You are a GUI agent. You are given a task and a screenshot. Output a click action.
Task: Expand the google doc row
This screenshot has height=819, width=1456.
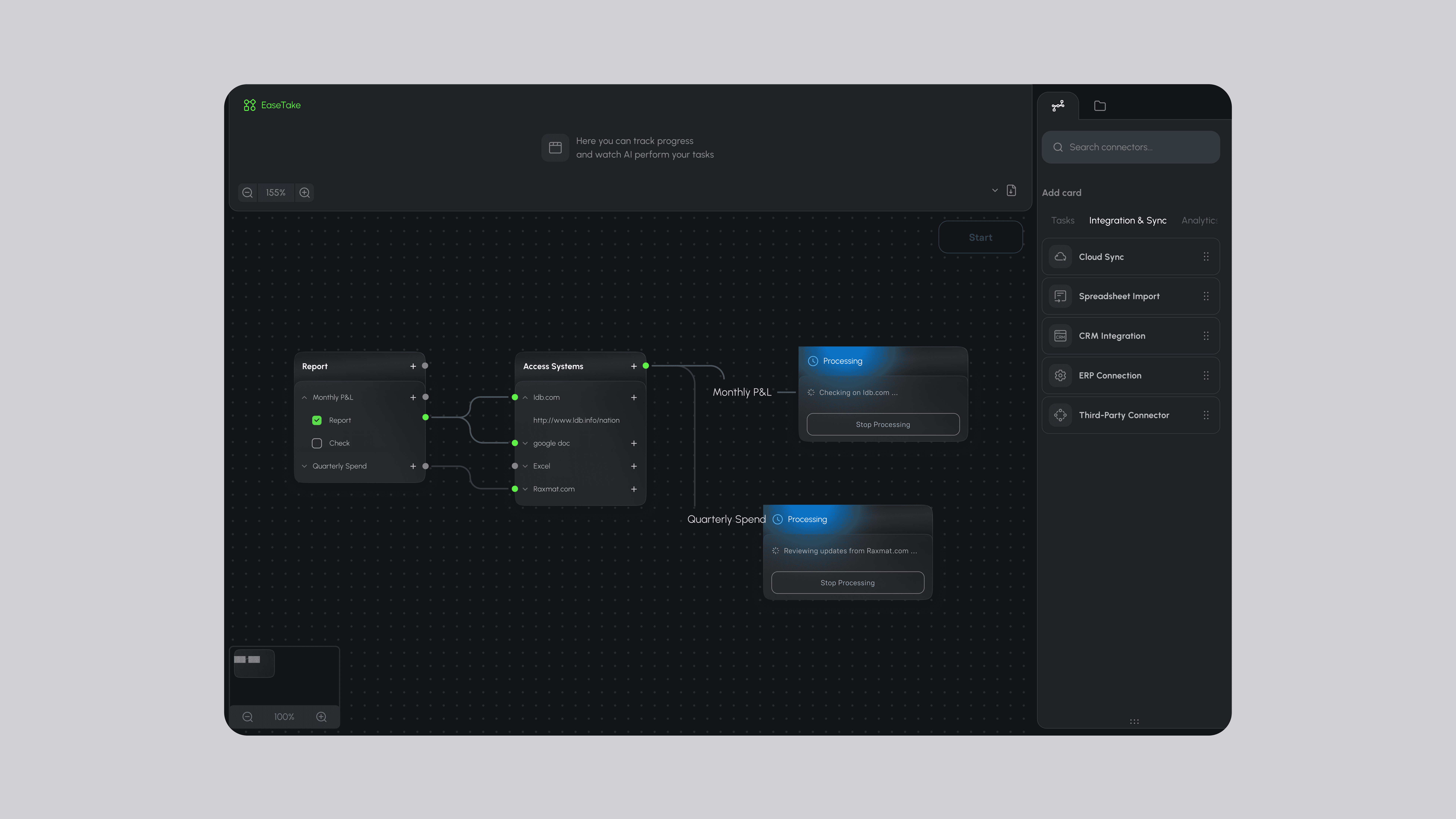click(x=525, y=443)
